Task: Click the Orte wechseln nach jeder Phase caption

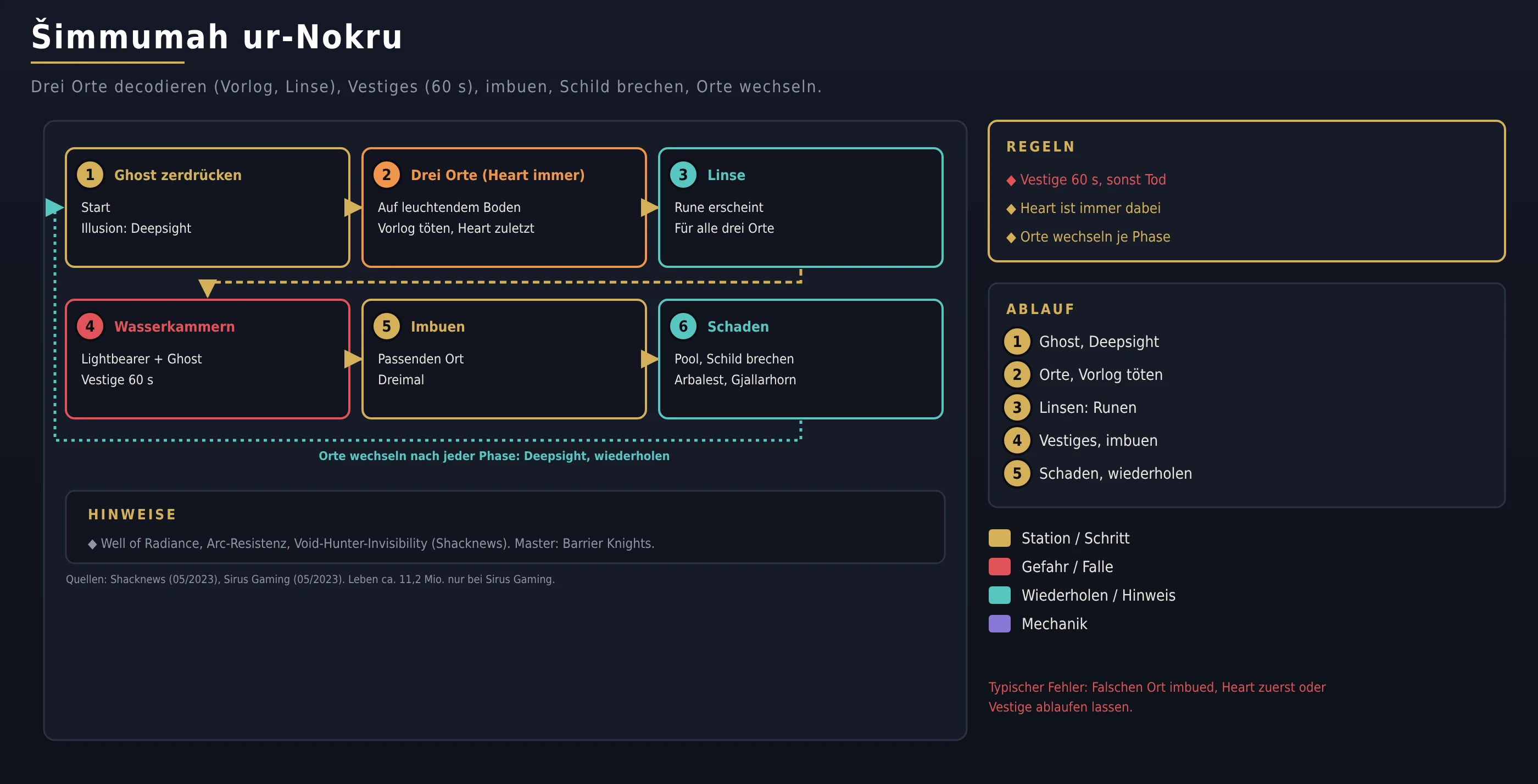Action: point(494,456)
